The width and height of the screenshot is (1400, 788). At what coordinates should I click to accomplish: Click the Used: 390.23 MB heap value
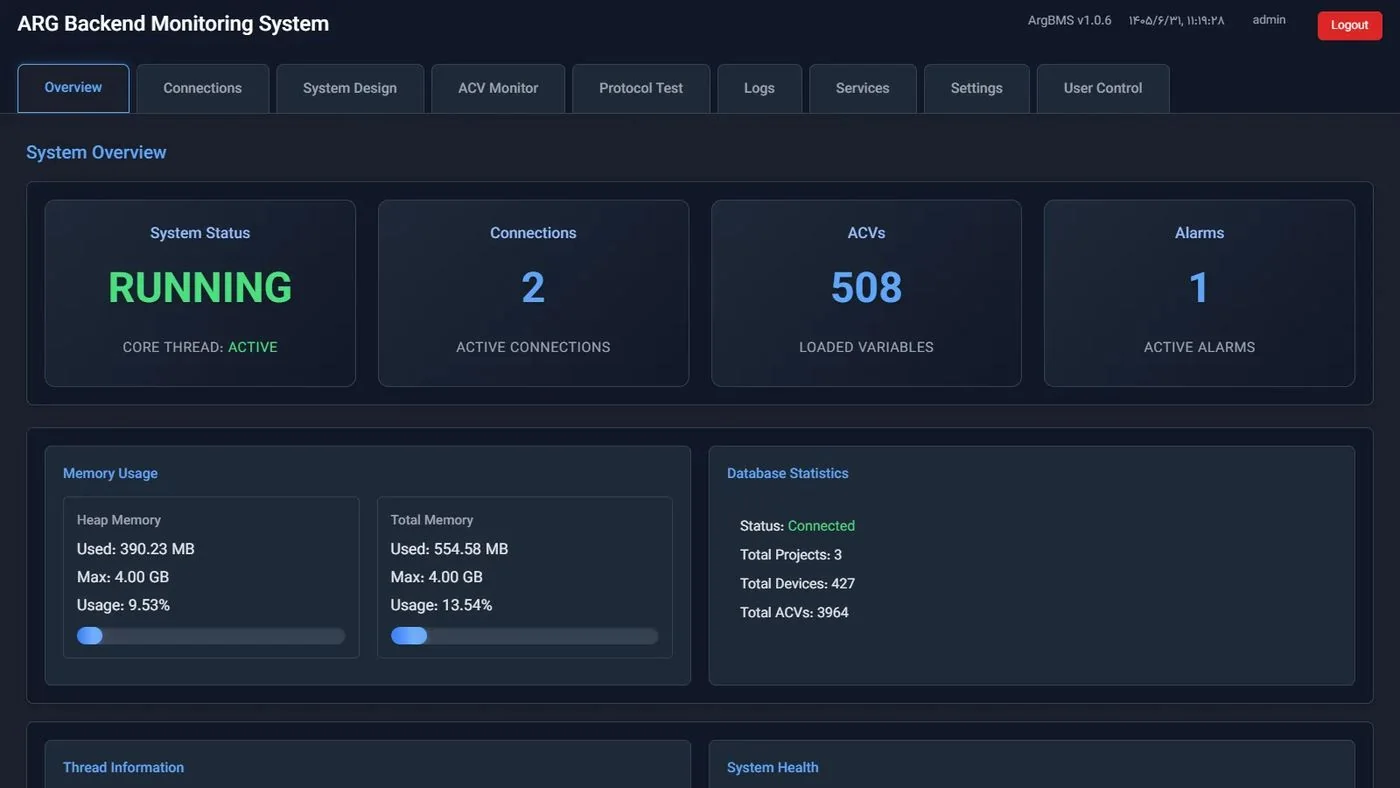coord(136,549)
